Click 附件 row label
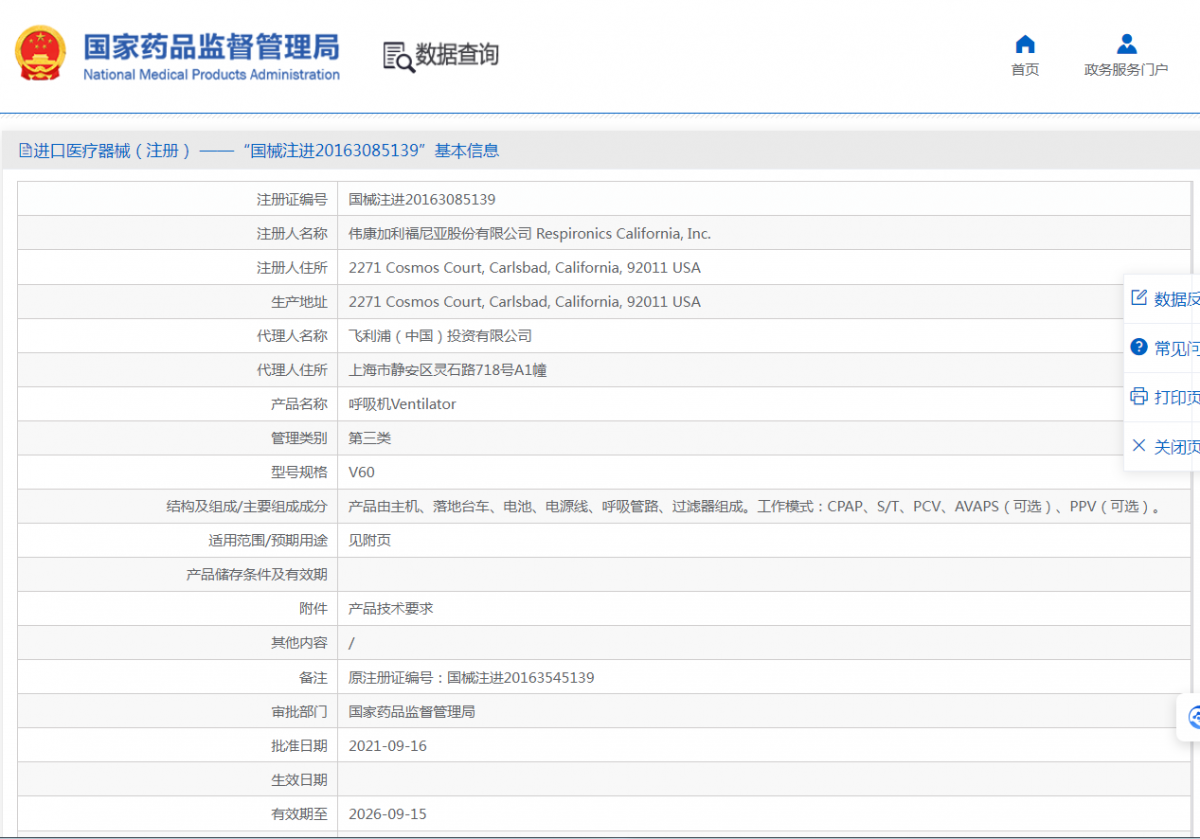Screen dimensions: 1200x839 click(313, 608)
